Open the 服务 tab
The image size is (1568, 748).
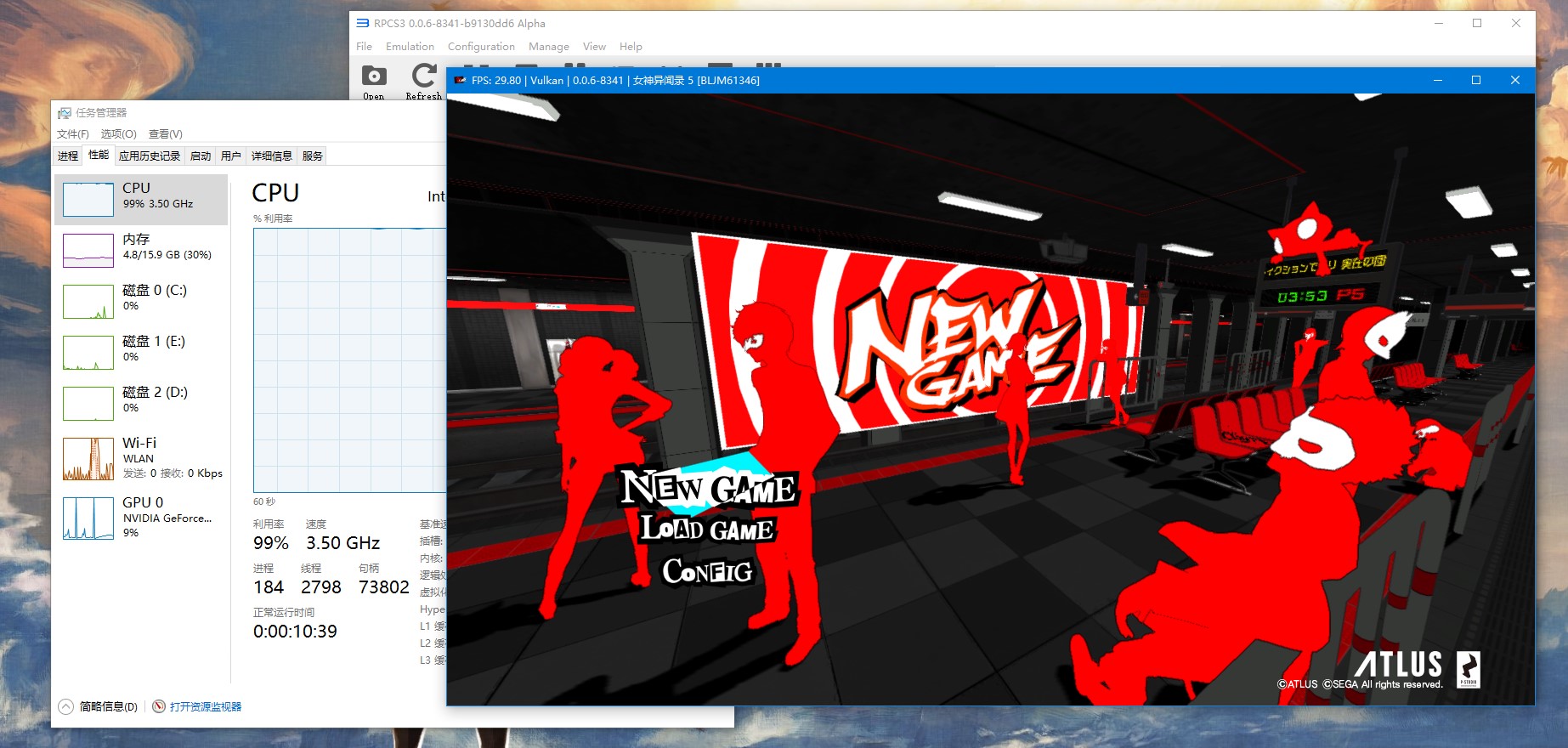tap(313, 156)
